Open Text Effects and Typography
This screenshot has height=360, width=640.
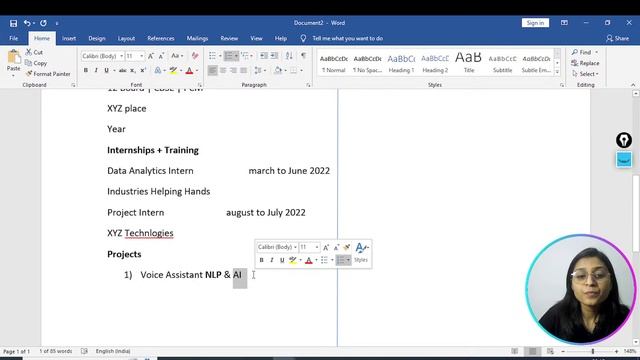[158, 71]
